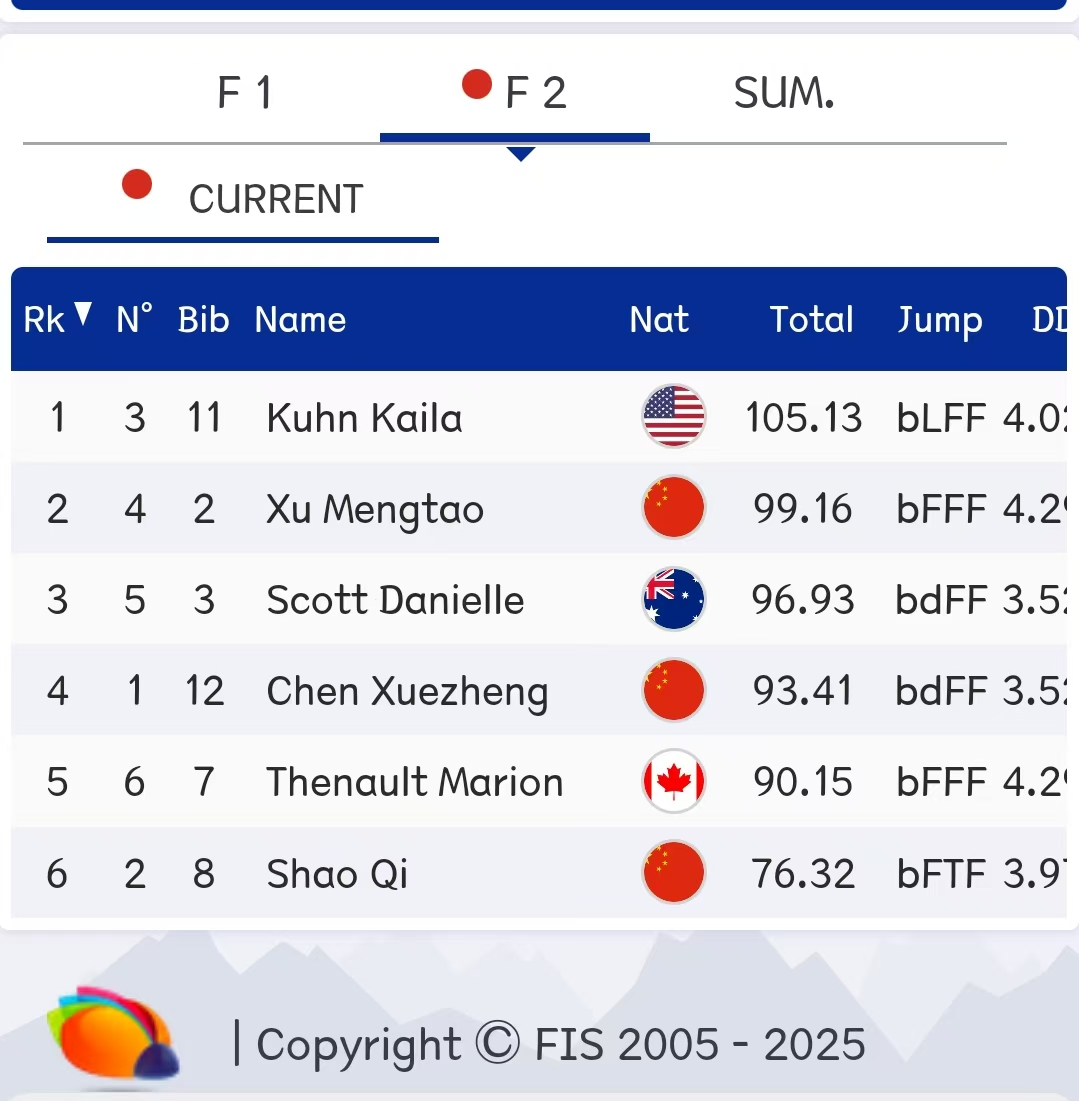The image size is (1079, 1101).
Task: Click the Australia flag beside Scott Danielle
Action: [673, 599]
